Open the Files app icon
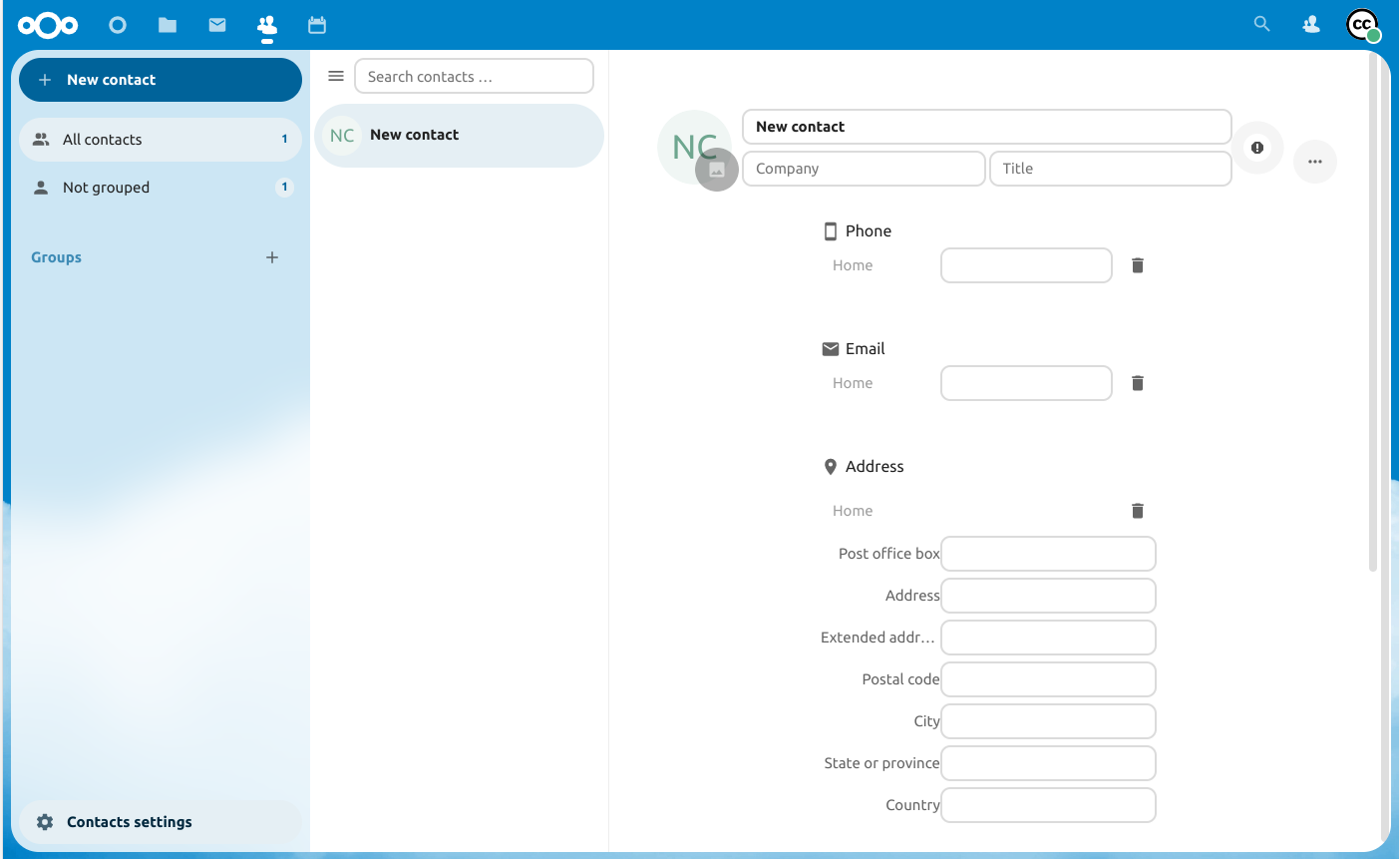This screenshot has height=859, width=1400. (x=168, y=25)
